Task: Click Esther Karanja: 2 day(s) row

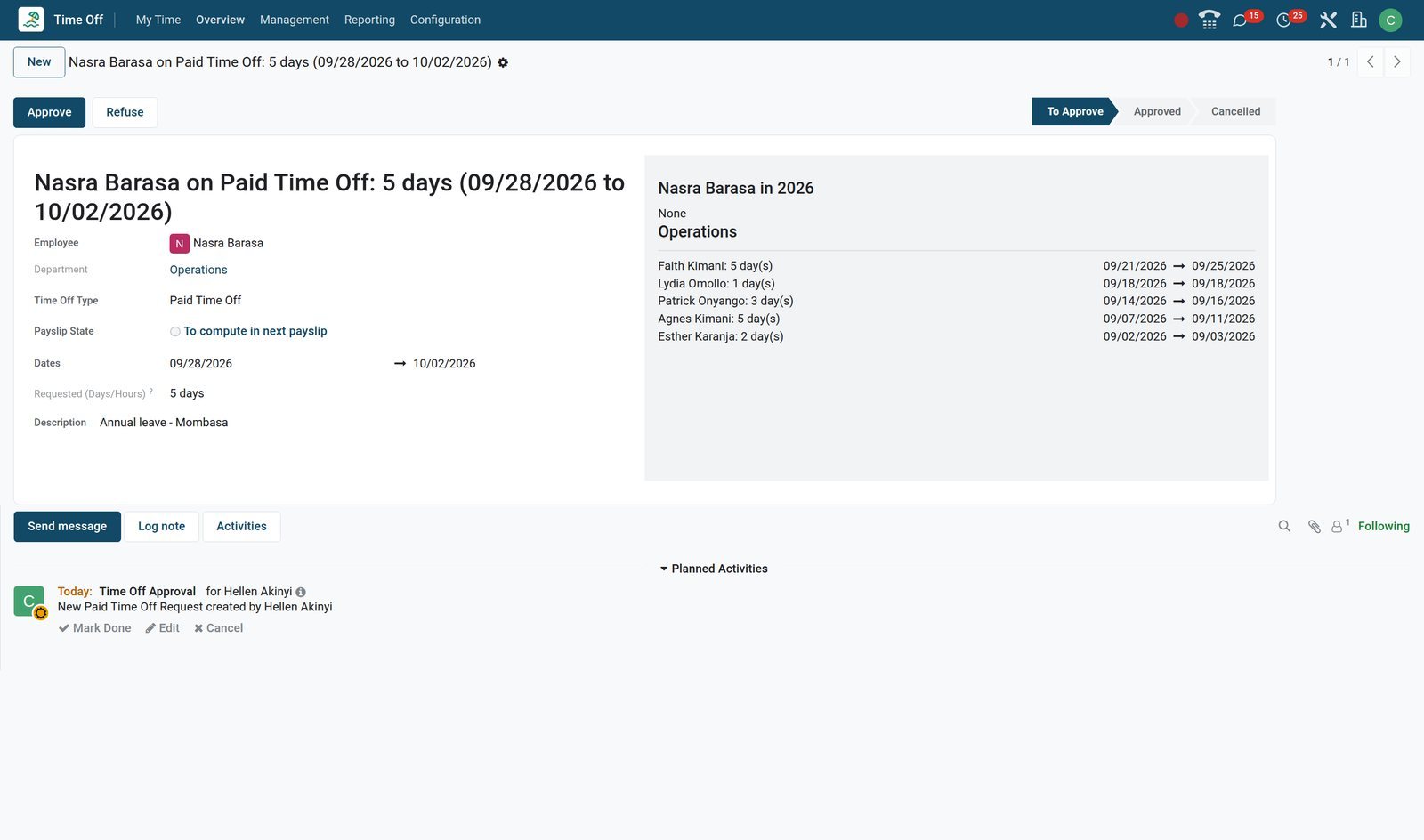Action: (957, 336)
